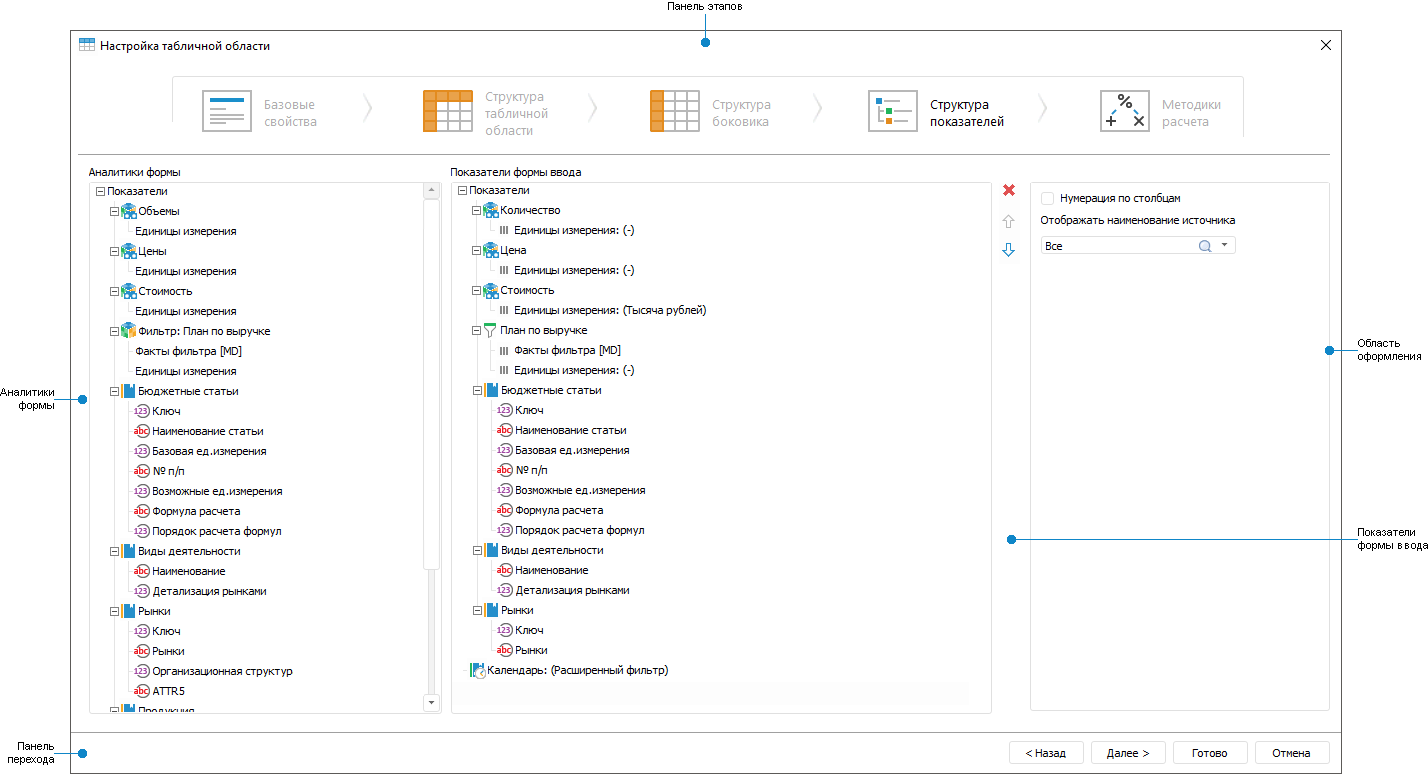Select № п/п in Показатели формы ввода
Screen dimensions: 1428x774
531,470
